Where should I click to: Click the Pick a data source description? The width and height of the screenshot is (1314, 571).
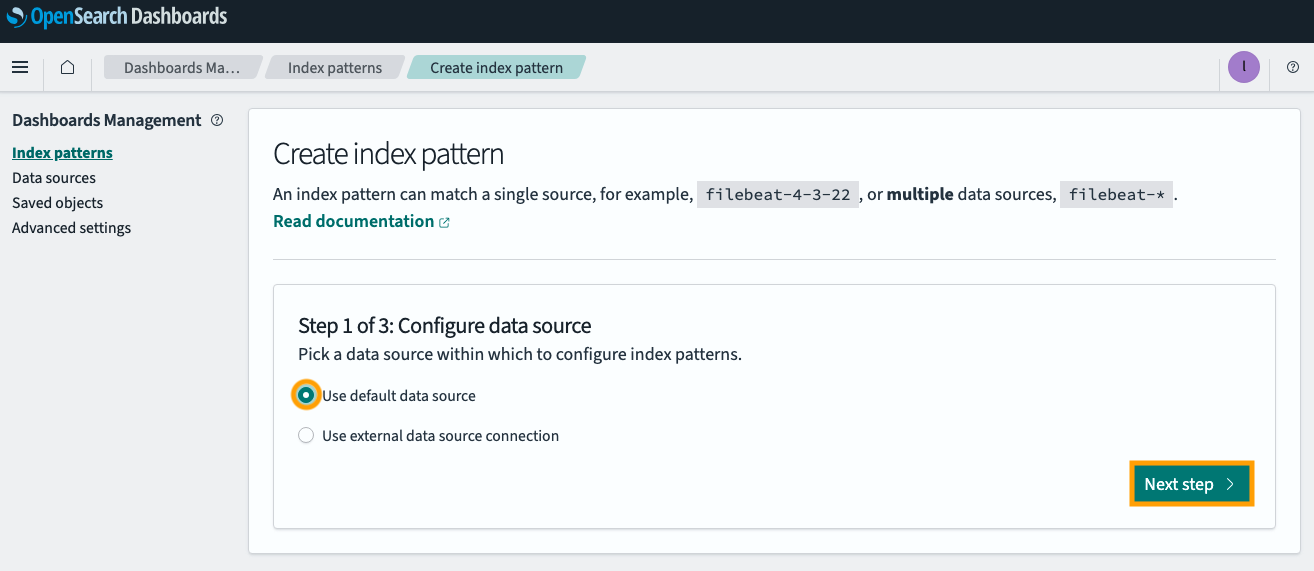[520, 354]
